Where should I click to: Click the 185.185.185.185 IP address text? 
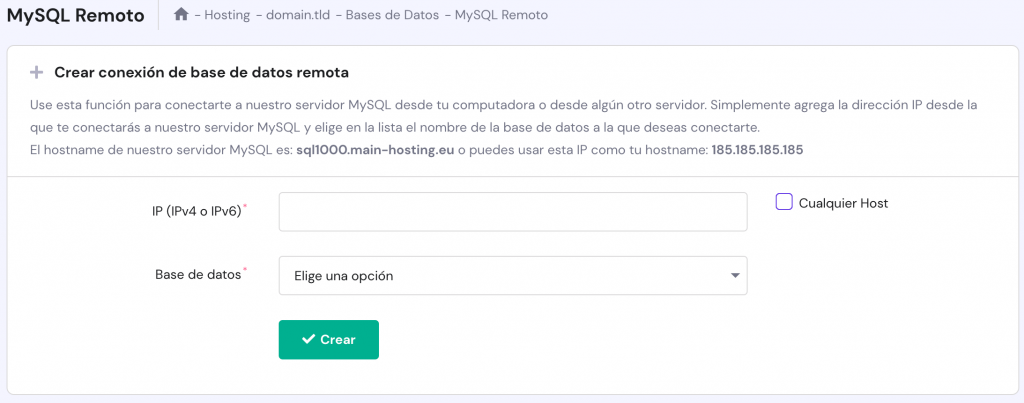(x=757, y=150)
